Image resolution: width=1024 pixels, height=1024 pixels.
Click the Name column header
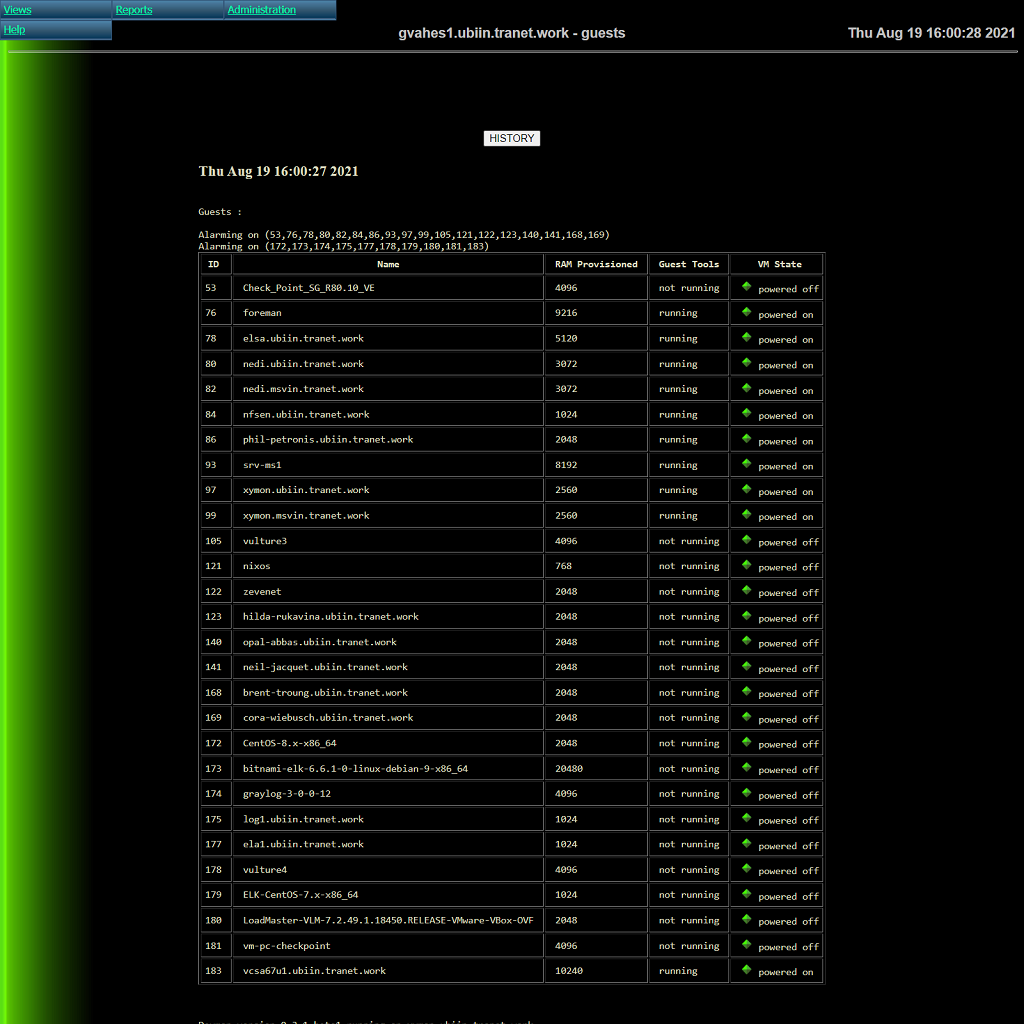tap(388, 264)
